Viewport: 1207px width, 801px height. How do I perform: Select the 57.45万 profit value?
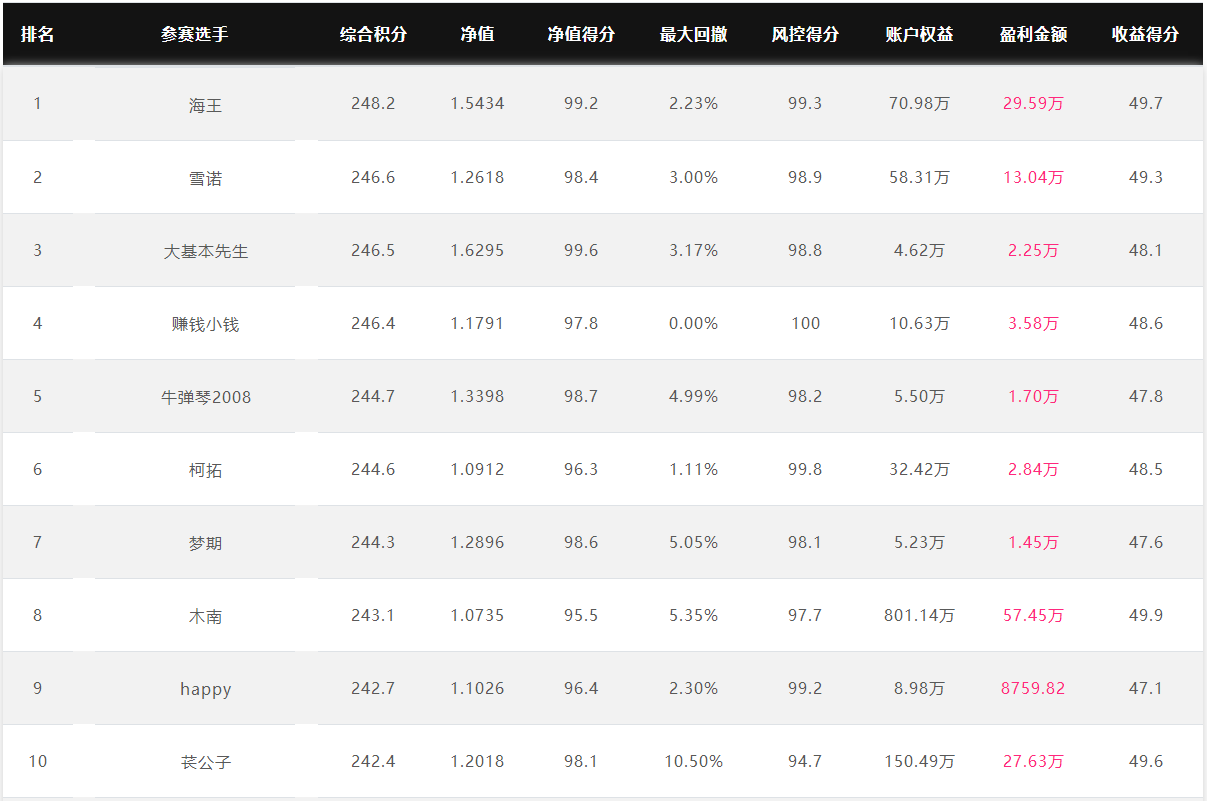click(1033, 616)
